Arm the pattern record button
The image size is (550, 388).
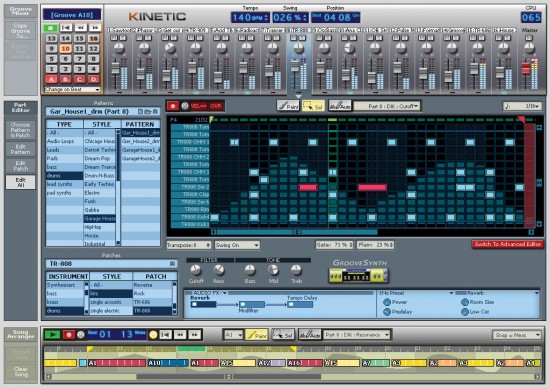point(173,106)
